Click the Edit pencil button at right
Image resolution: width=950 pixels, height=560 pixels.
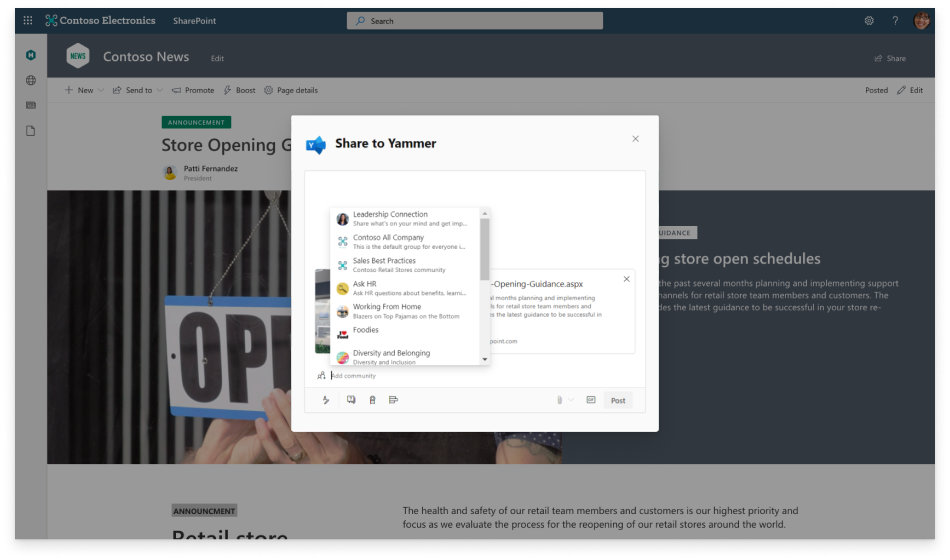tap(910, 90)
